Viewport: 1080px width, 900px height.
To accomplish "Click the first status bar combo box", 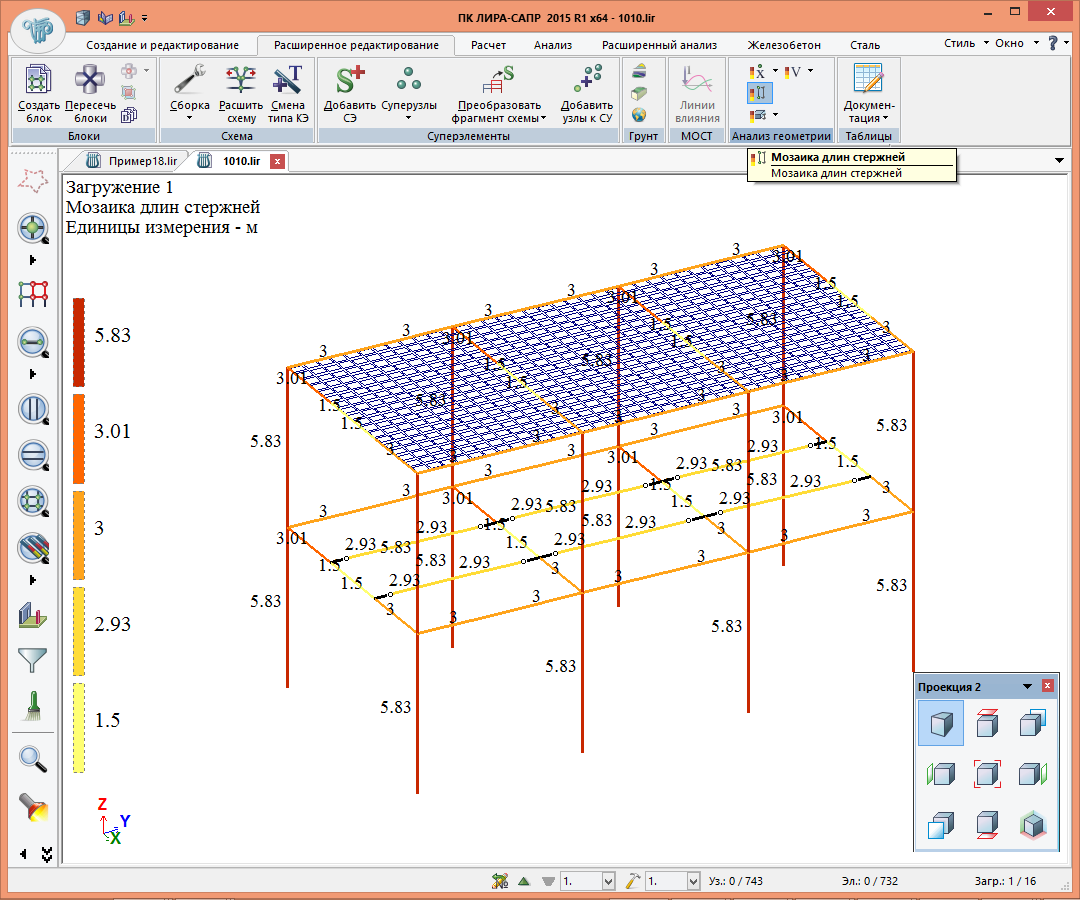I will [x=587, y=881].
